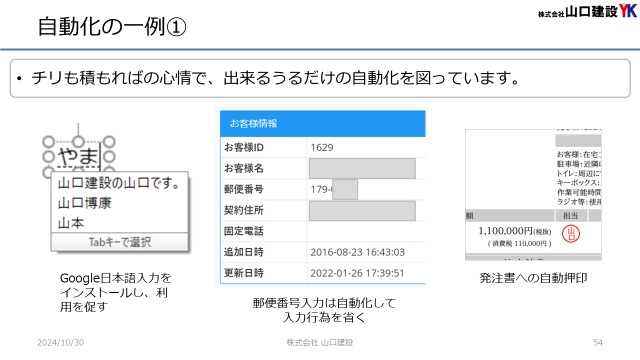This screenshot has height=360, width=640.
Task: Click the amount '1,100,000円'
Action: 505,231
